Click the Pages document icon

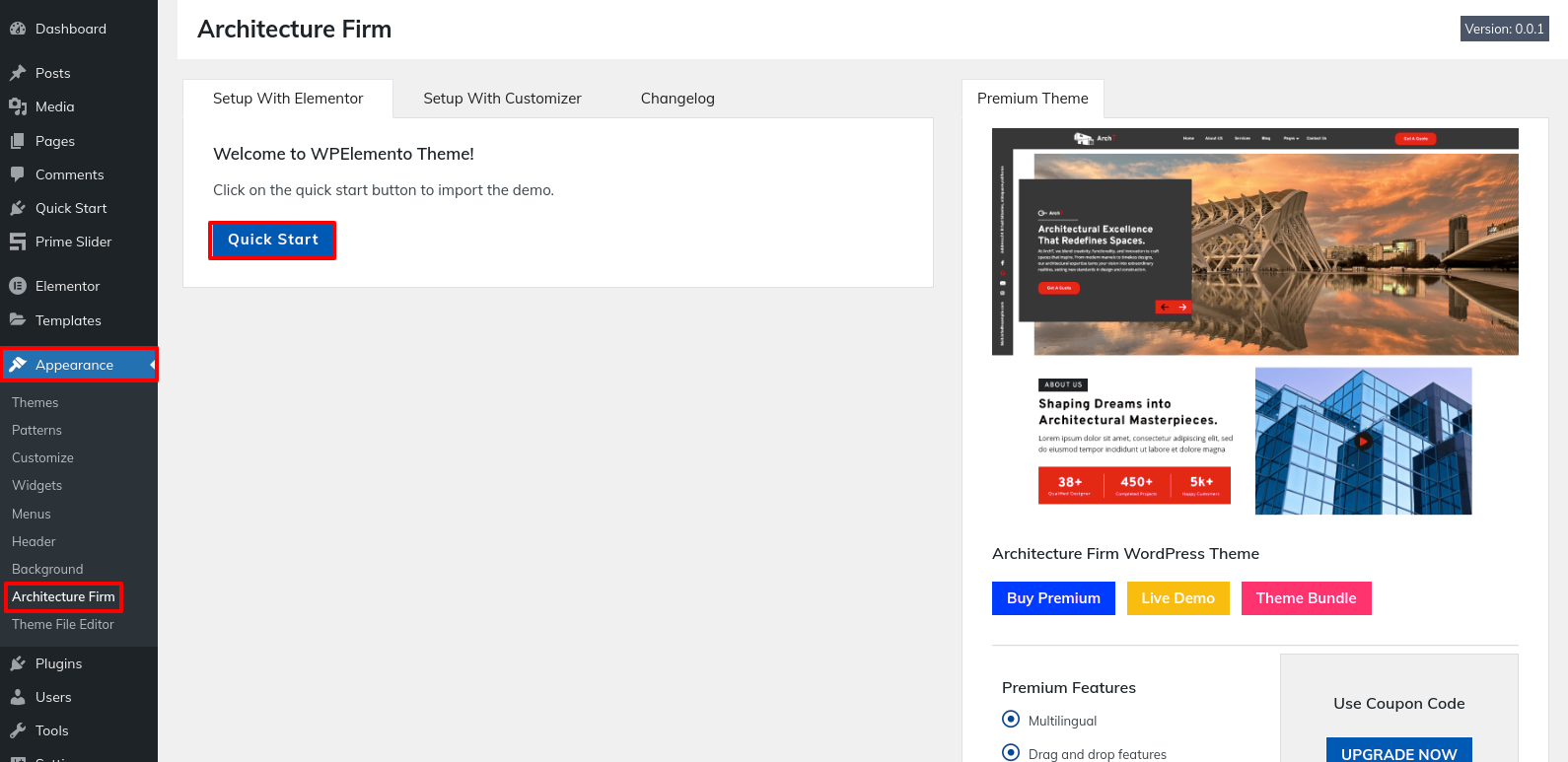pyautogui.click(x=18, y=141)
